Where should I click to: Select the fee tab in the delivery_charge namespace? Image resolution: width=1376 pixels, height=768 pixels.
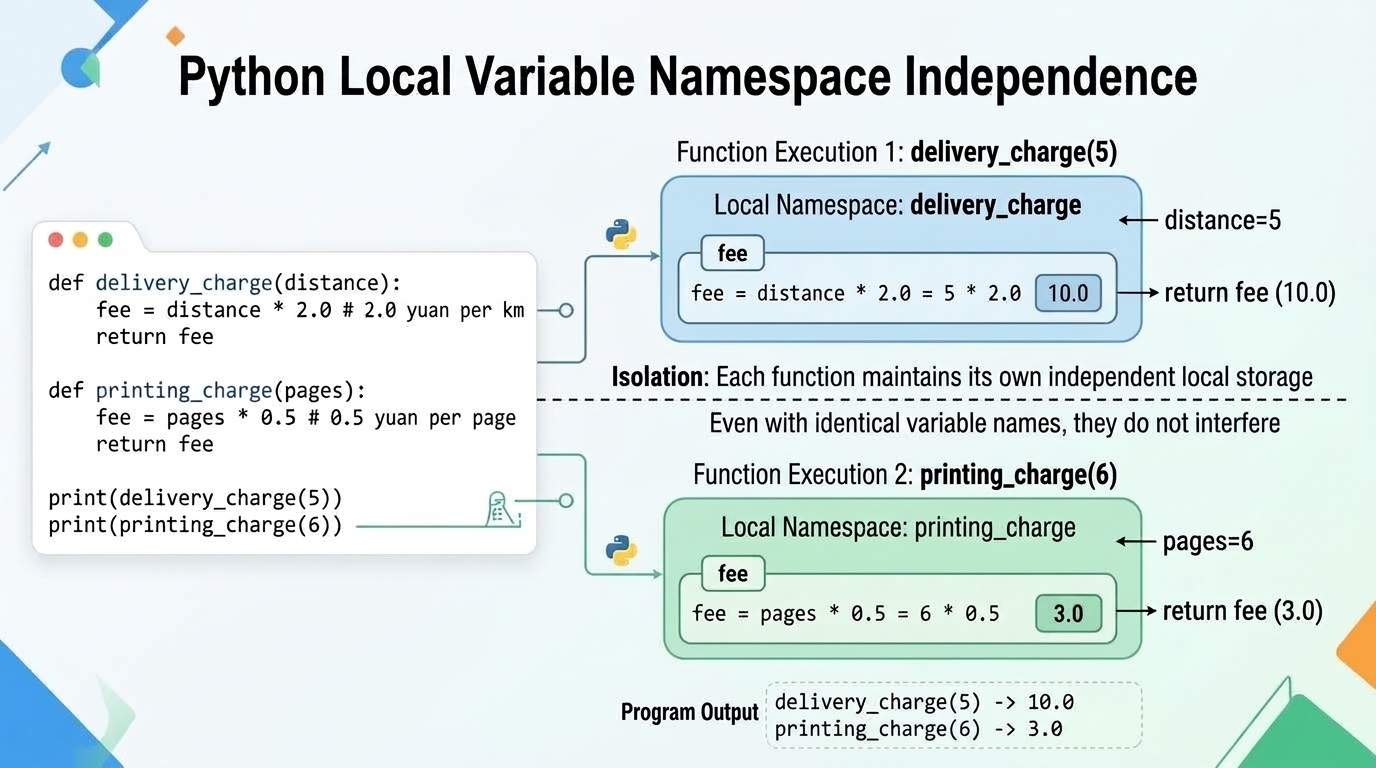pyautogui.click(x=733, y=254)
